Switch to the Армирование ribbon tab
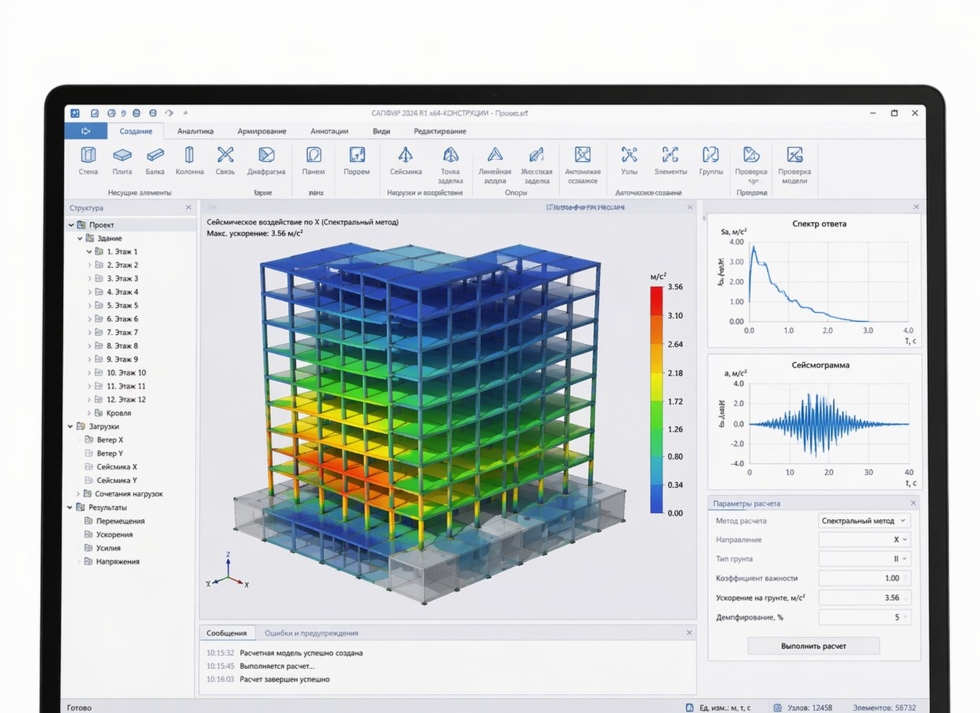The height and width of the screenshot is (713, 980). pos(261,131)
